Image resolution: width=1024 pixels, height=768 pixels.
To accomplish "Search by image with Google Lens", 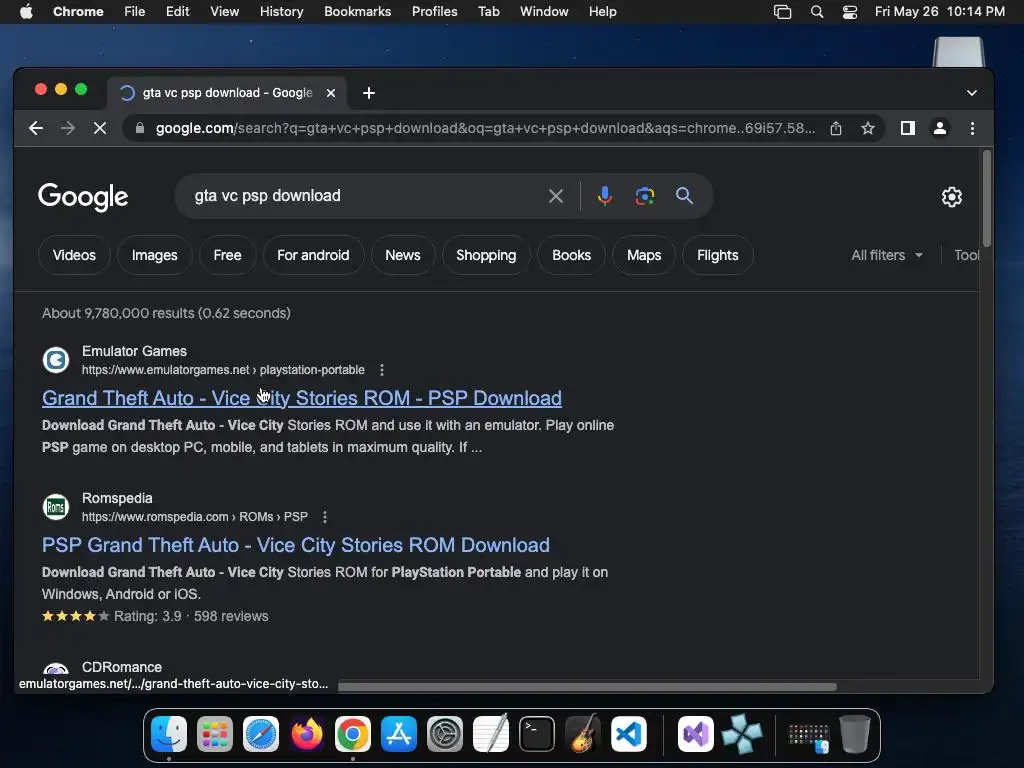I will [645, 196].
